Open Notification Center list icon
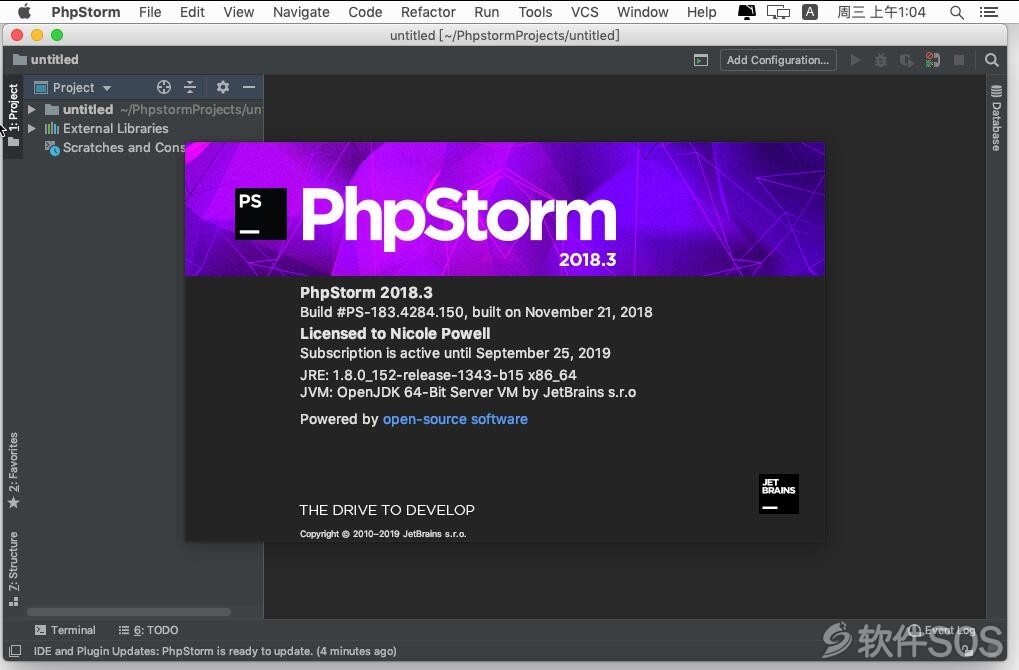Screen dimensions: 1019x670 [x=988, y=12]
